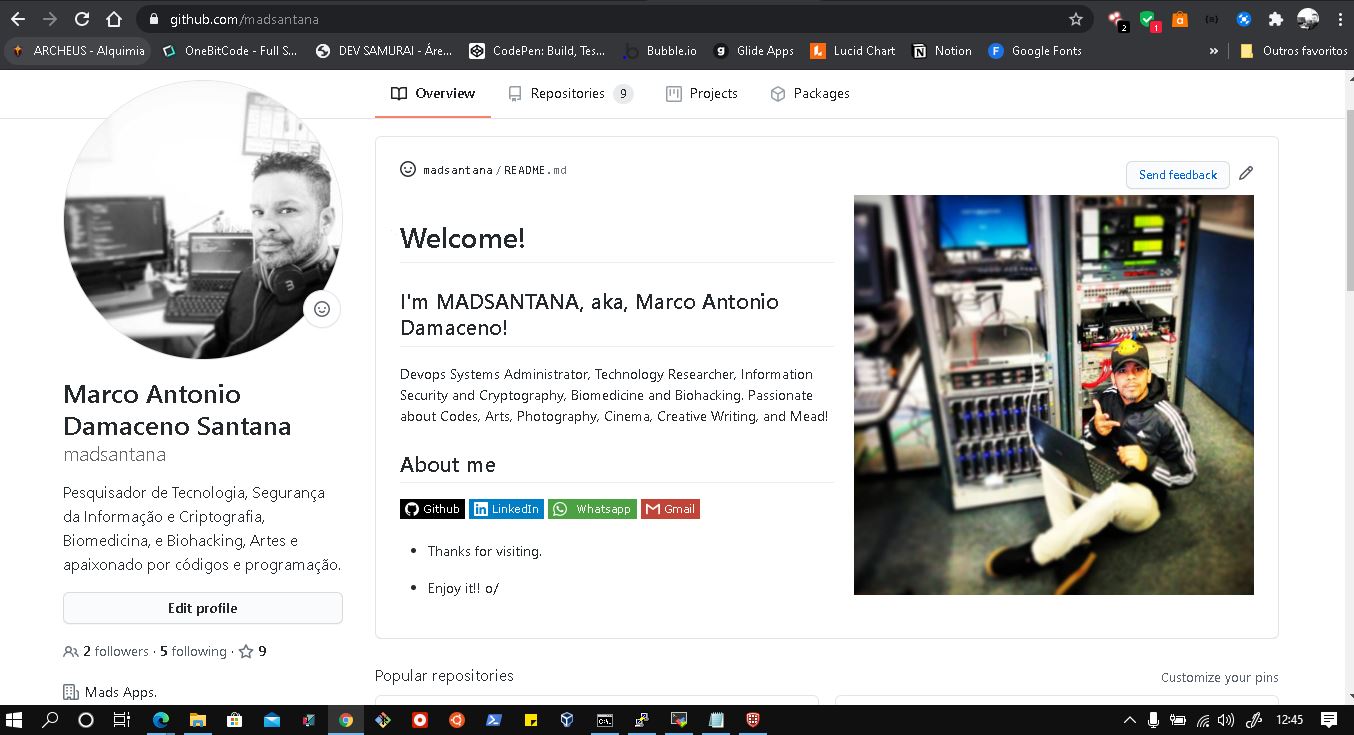Image resolution: width=1354 pixels, height=735 pixels.
Task: Set a status via the smiley on the avatar
Action: coord(322,309)
